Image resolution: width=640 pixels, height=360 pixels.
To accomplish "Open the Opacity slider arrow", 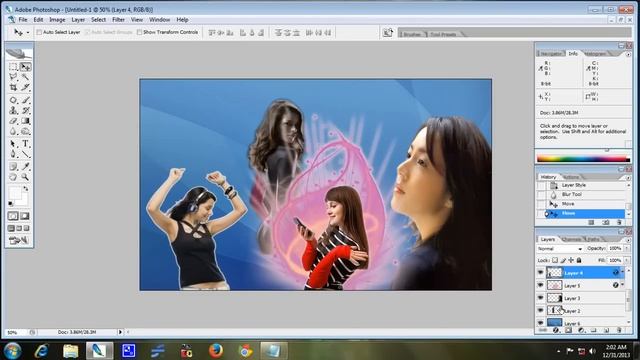I will point(627,248).
